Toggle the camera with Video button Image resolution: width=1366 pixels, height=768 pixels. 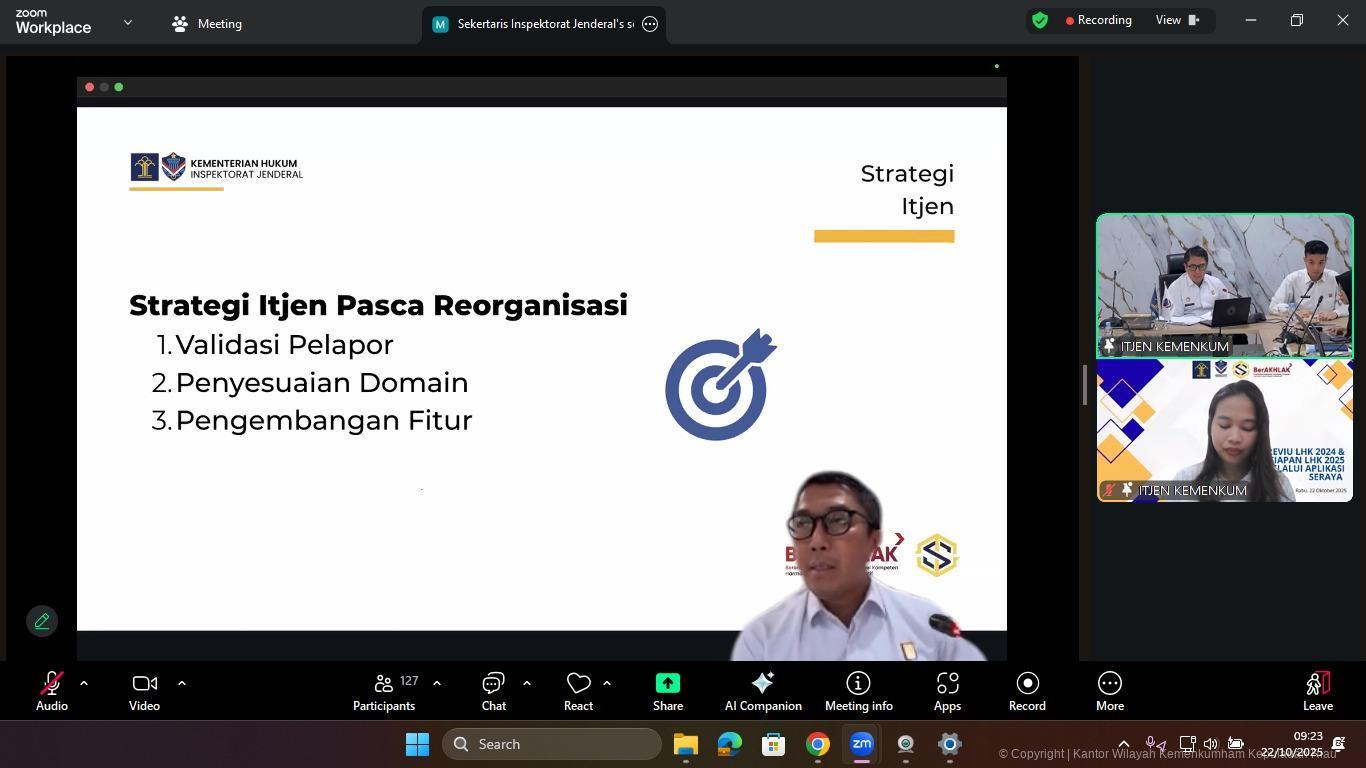click(144, 691)
